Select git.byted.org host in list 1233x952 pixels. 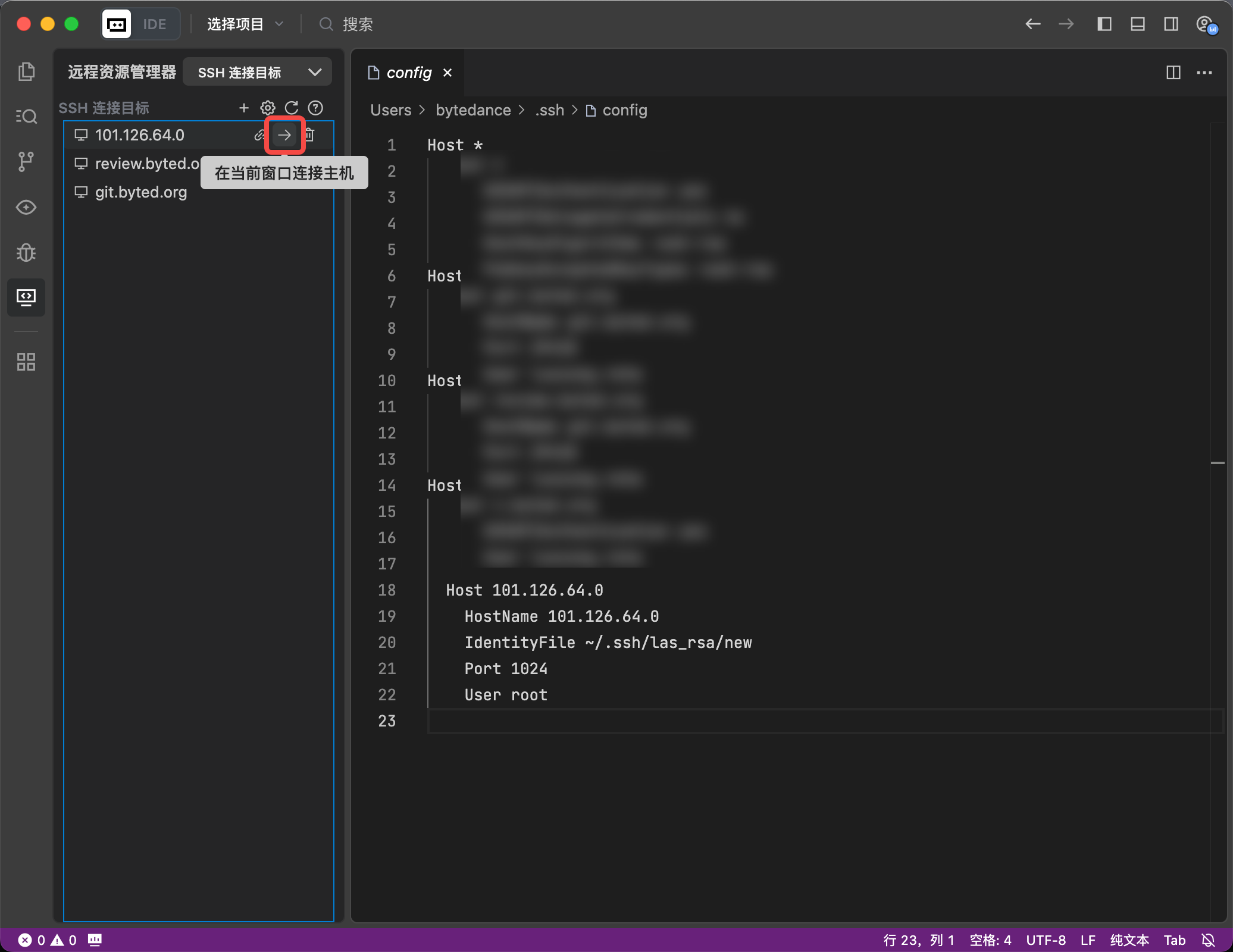(x=141, y=192)
